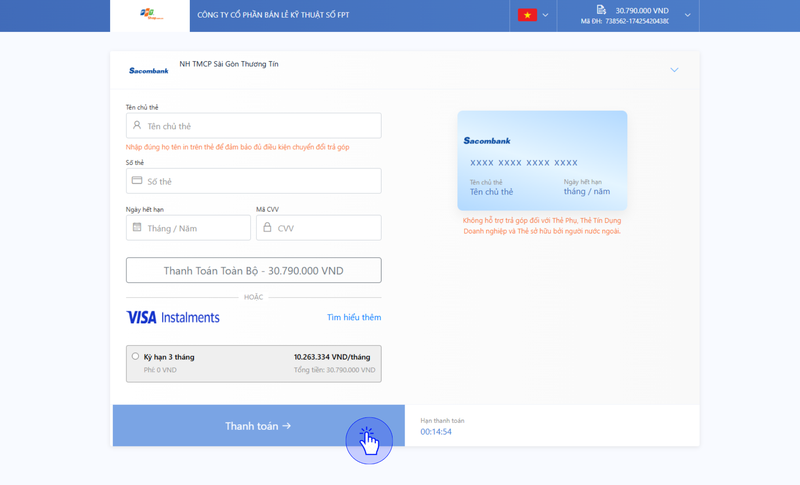Image resolution: width=800 pixels, height=485 pixels.
Task: Click the Tháng / Năm expiry field
Action: pyautogui.click(x=188, y=228)
